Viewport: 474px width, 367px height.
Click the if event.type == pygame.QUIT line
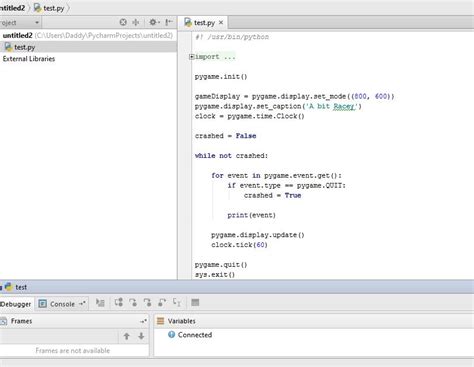pyautogui.click(x=286, y=185)
